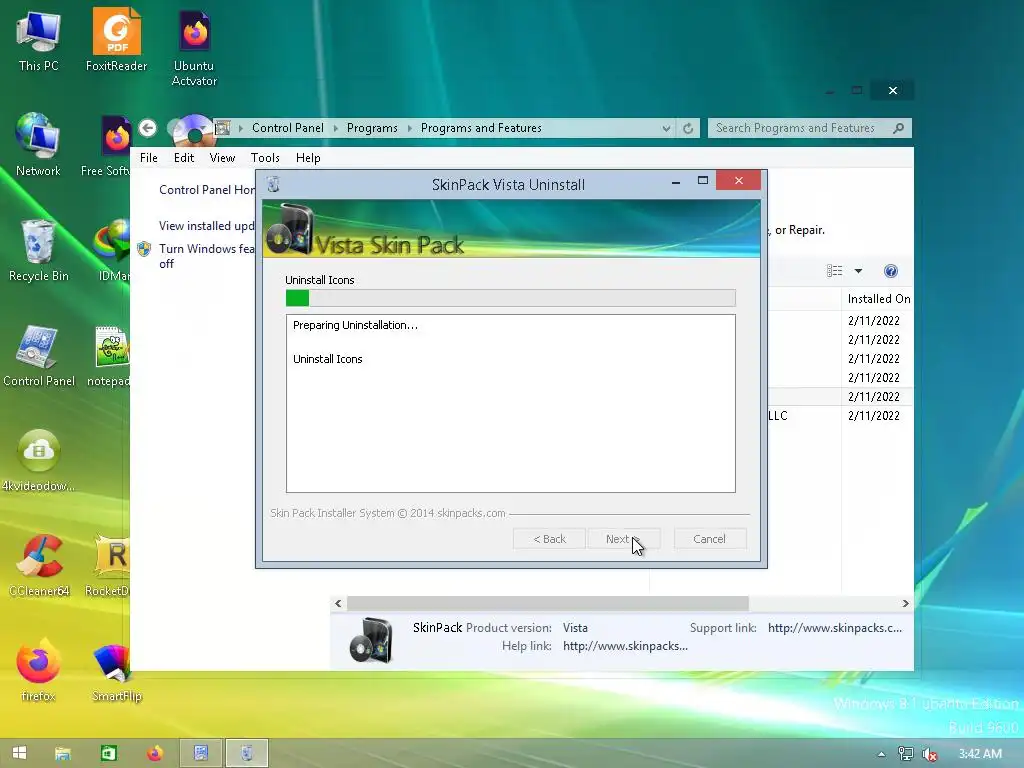
Task: Click 'Preparing Uninstallation...' log line
Action: [x=355, y=325]
